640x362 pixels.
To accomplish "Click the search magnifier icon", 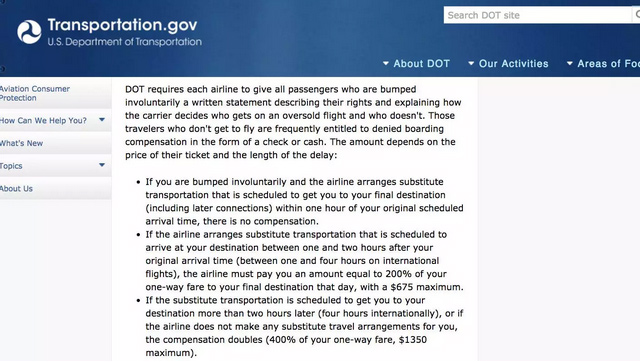I will [x=636, y=15].
